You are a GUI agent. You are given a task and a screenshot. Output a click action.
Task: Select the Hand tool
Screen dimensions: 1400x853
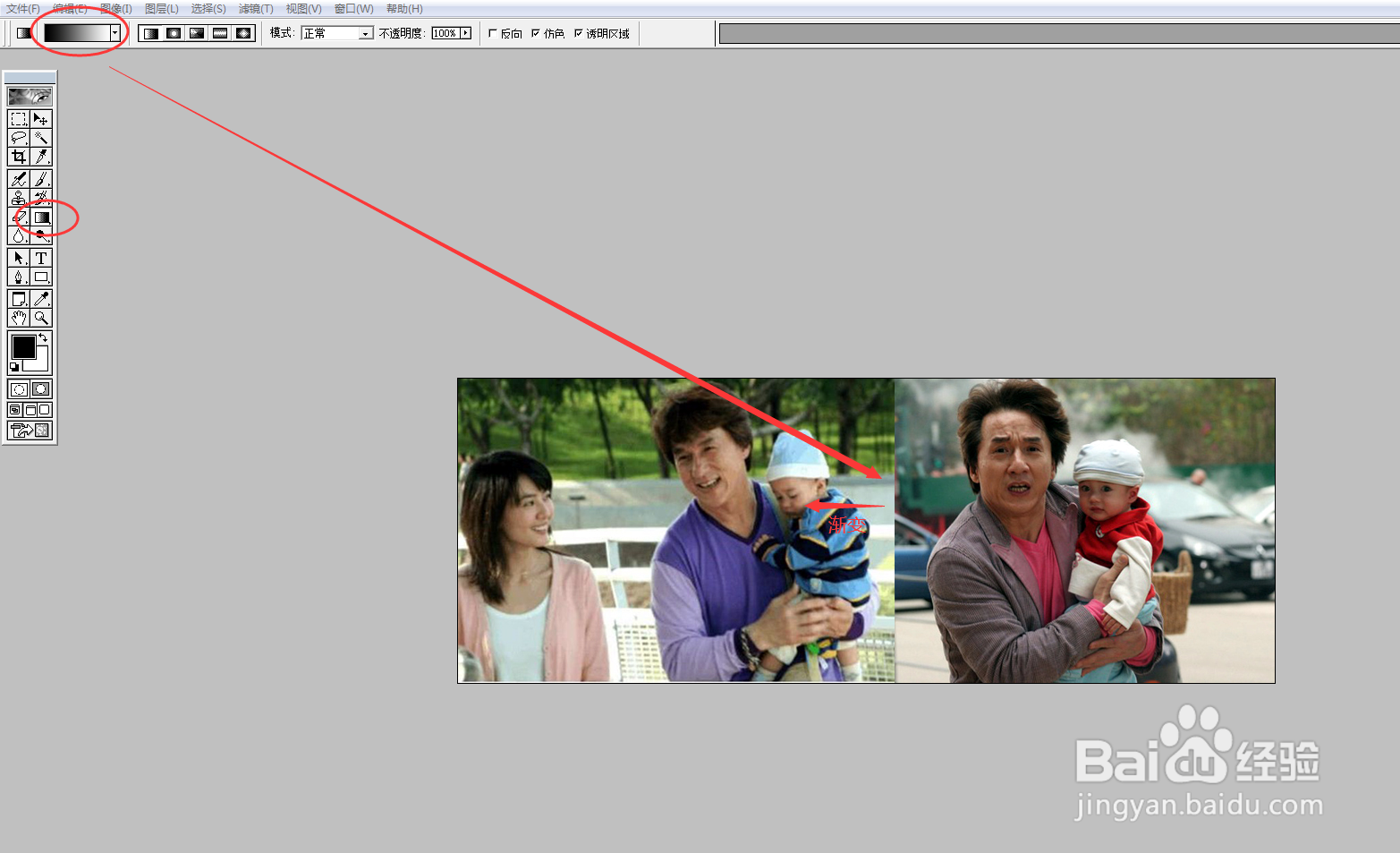tap(19, 318)
